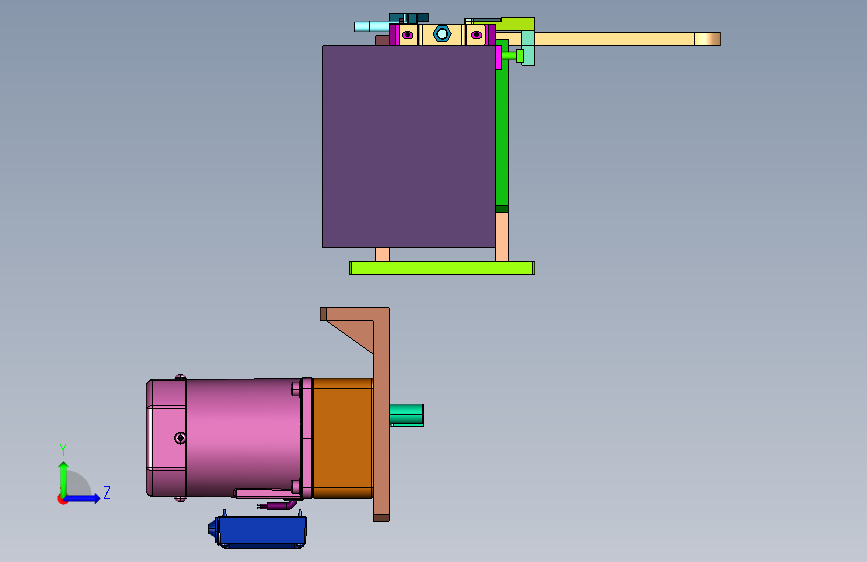Viewport: 867px width, 562px height.
Task: Click the green Y axis of the triad
Action: click(63, 478)
